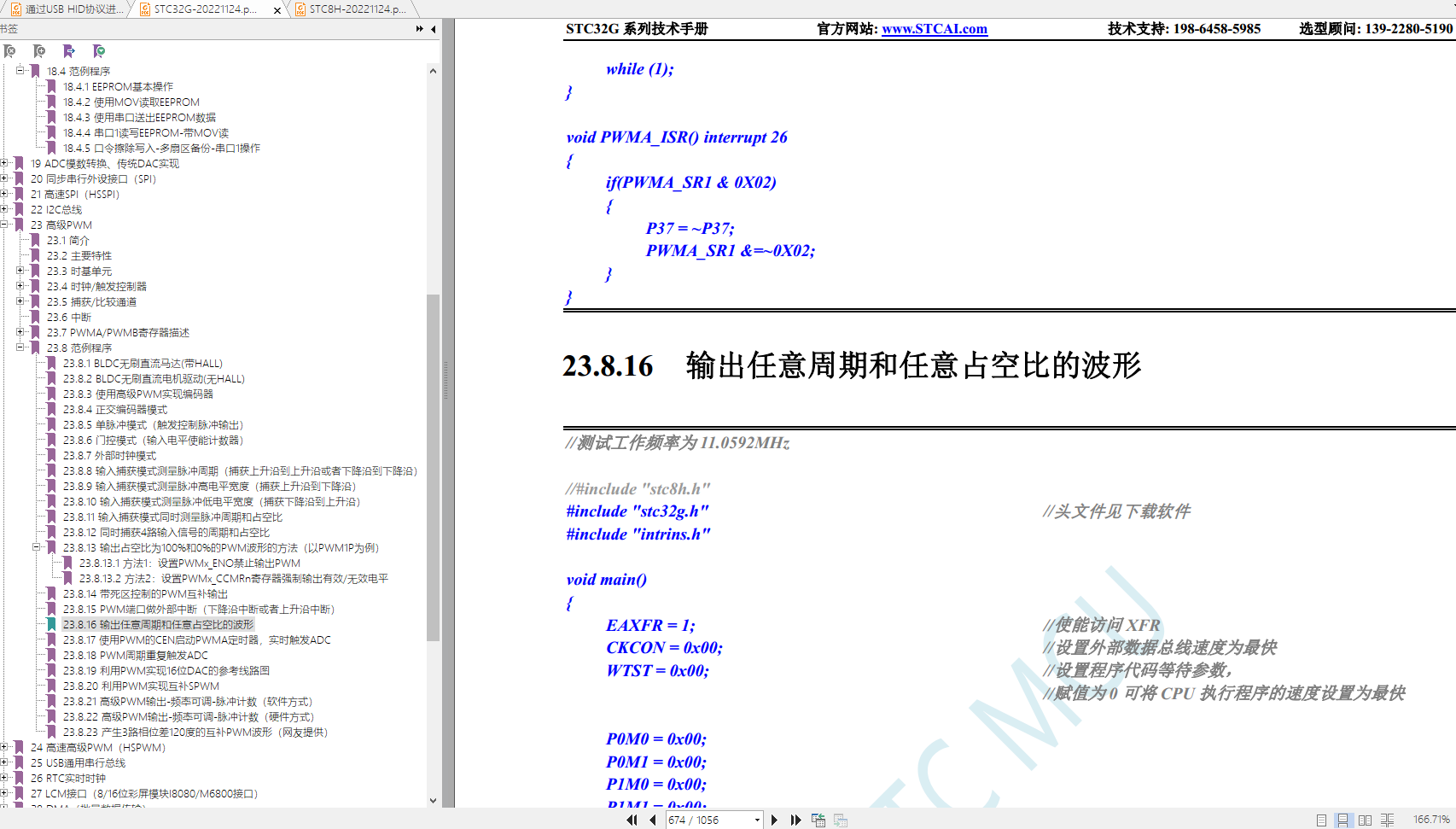Image resolution: width=1456 pixels, height=829 pixels.
Task: Expand 23.7 PWMA/PWMB寄存器描述 node
Action: [20, 332]
